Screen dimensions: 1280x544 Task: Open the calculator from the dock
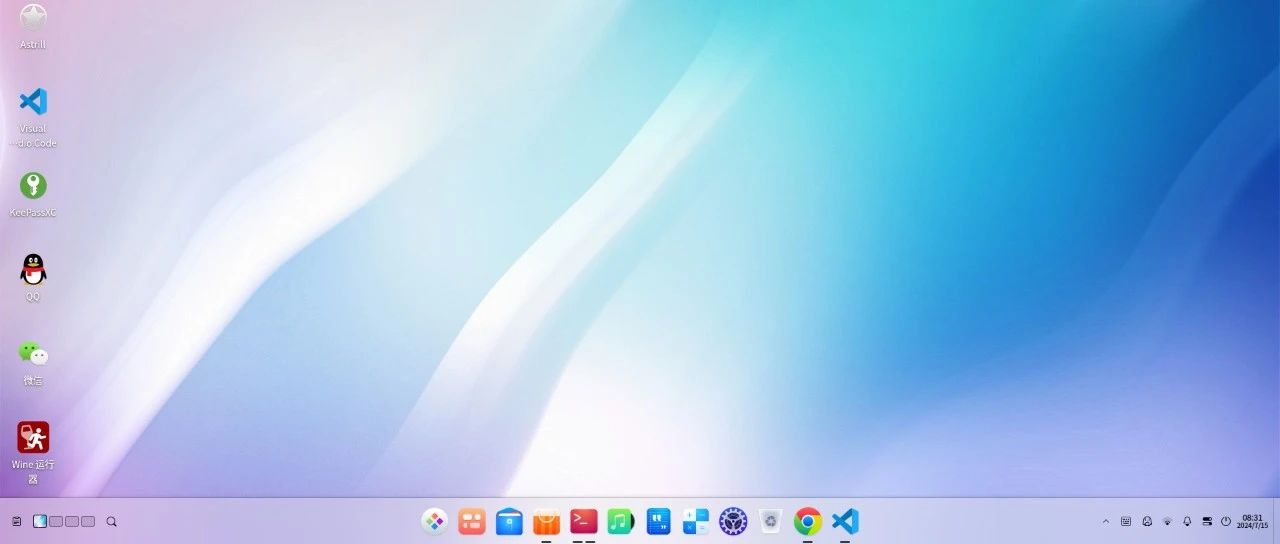[x=696, y=521]
